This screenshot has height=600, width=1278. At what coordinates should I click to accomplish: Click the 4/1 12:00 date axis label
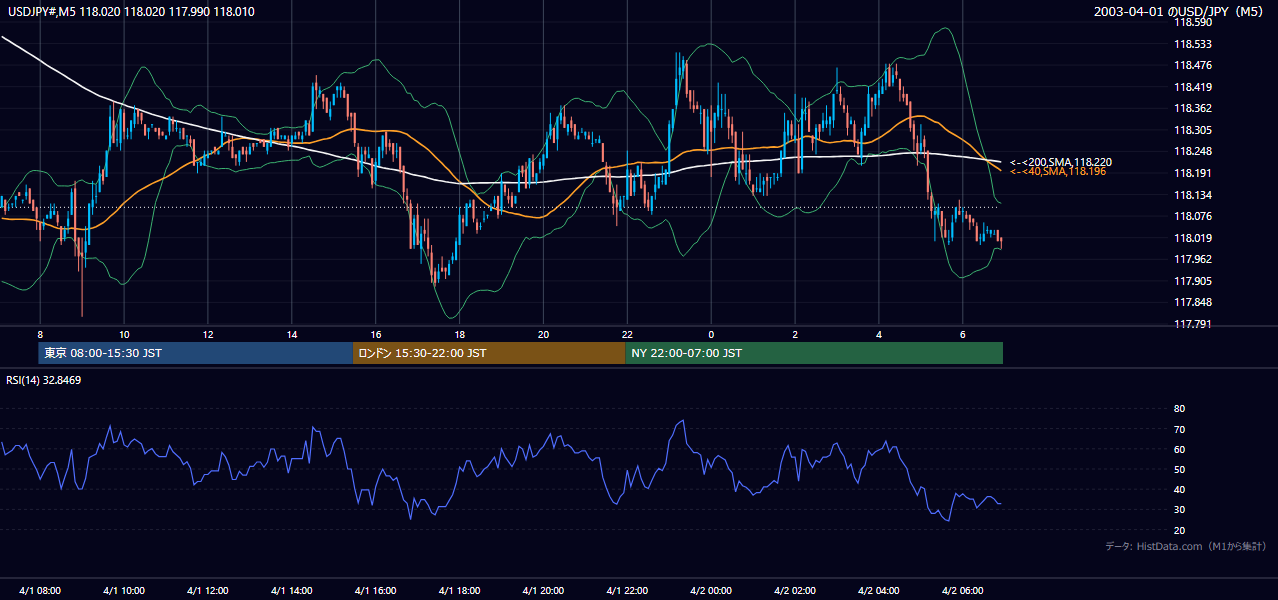point(208,590)
